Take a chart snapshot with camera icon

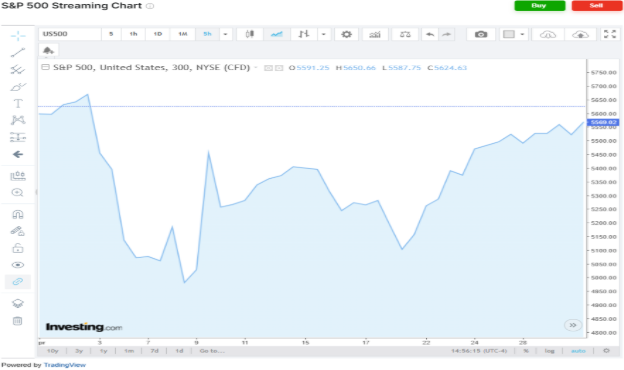click(x=481, y=34)
